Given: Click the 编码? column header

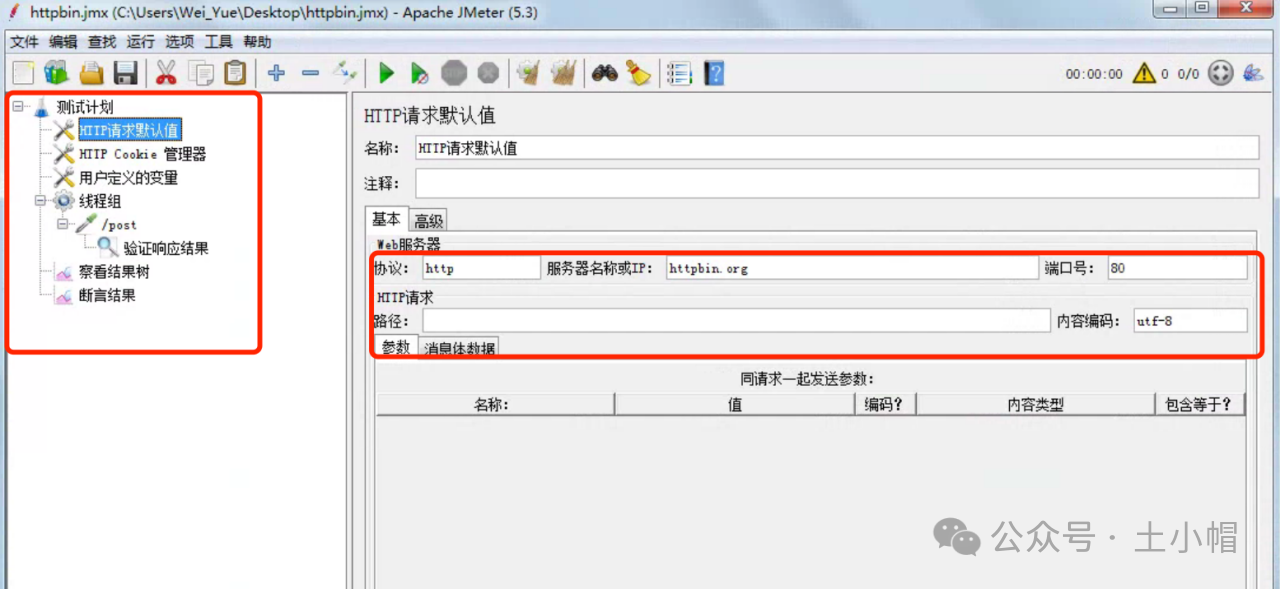Looking at the screenshot, I should point(886,404).
